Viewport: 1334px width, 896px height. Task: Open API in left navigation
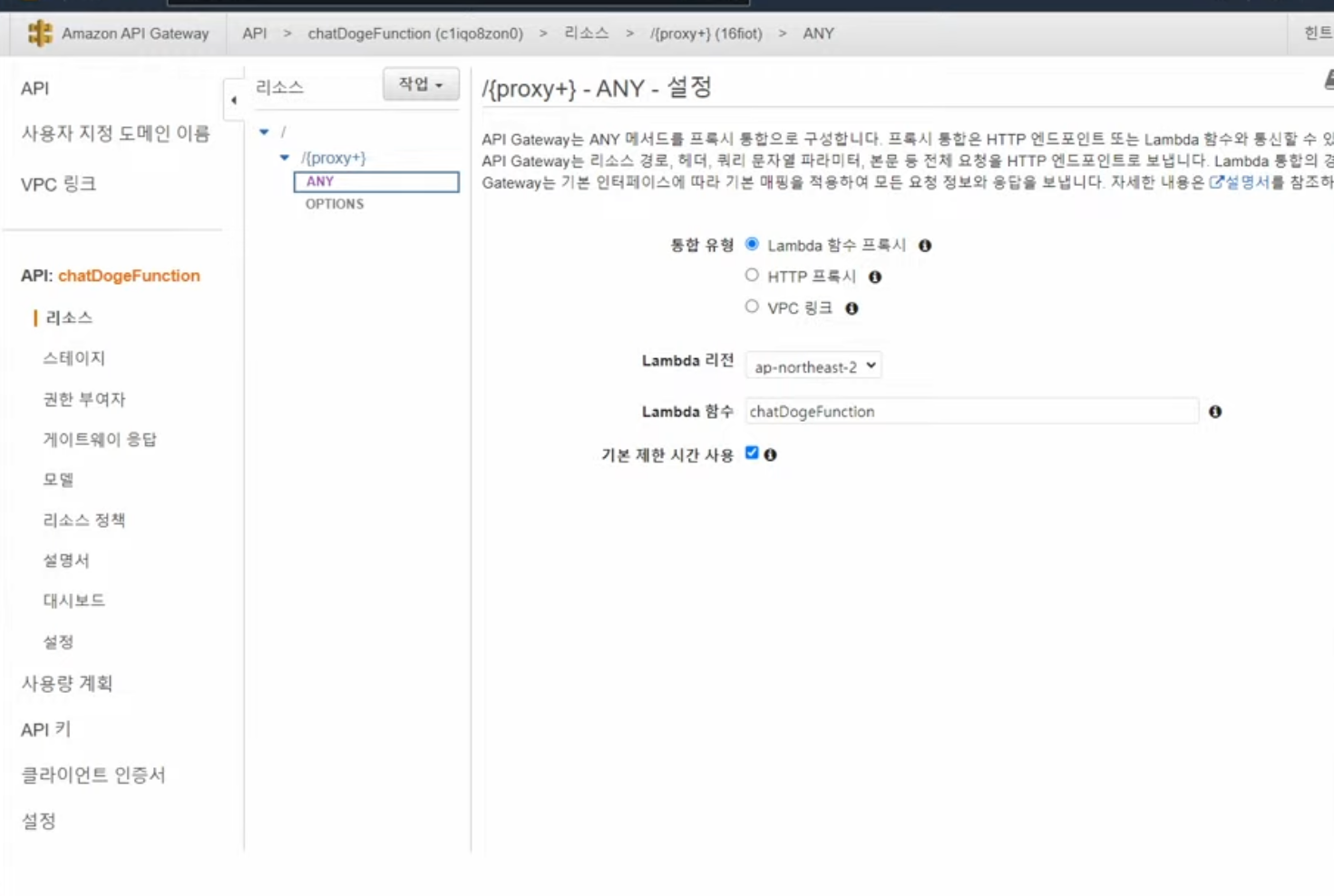click(x=35, y=89)
